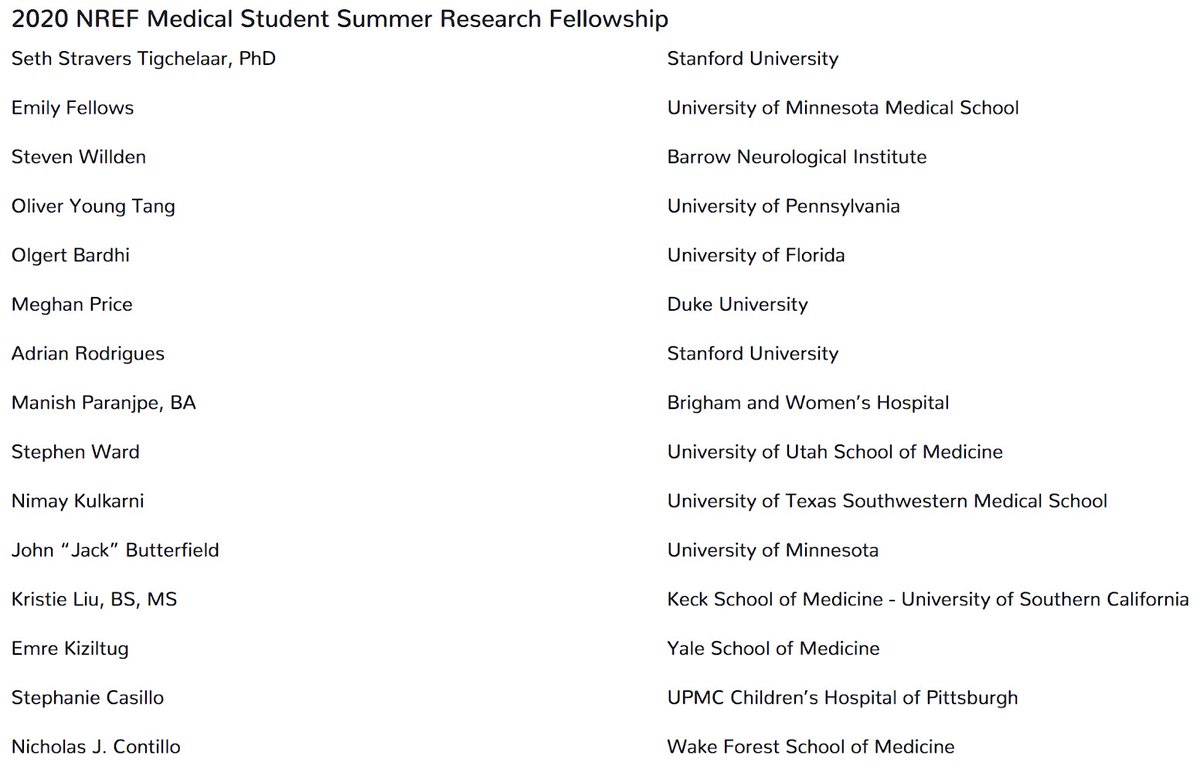Click Brigham and Women's Hospital
1200x773 pixels.
click(x=808, y=403)
